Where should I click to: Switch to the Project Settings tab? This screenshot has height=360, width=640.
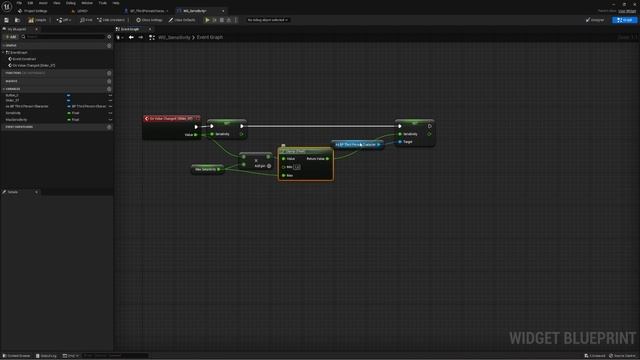point(33,11)
